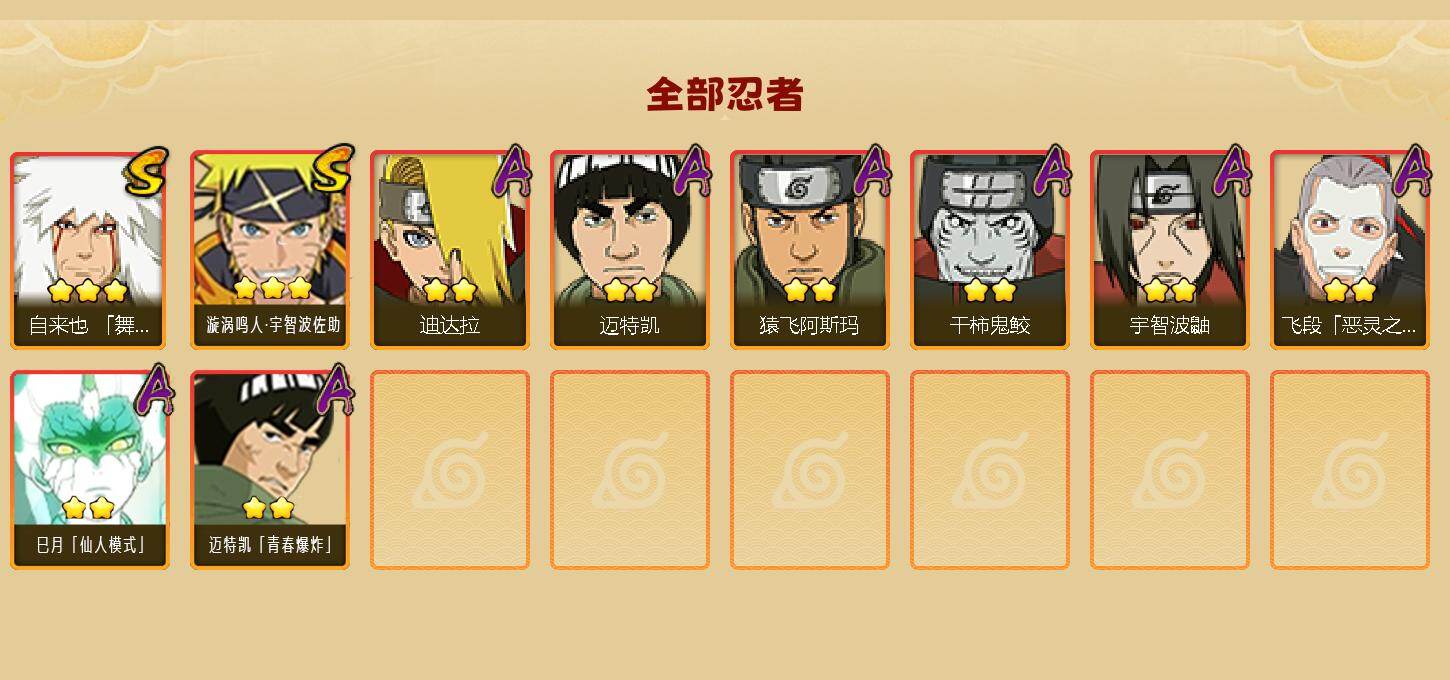Click the S rank badge on 漩涡鸣人
Viewport: 1450px width, 680px height.
332,170
